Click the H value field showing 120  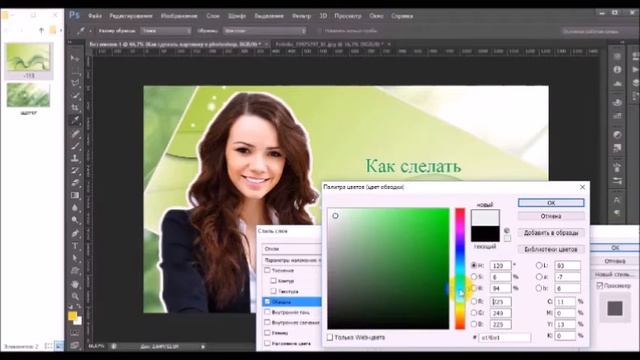[x=500, y=265]
